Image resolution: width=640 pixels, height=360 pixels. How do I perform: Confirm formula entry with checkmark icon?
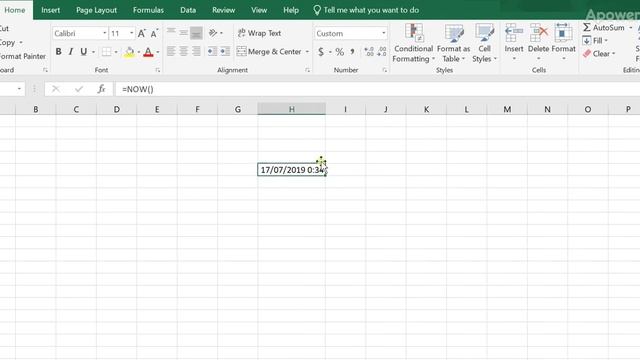[x=79, y=89]
